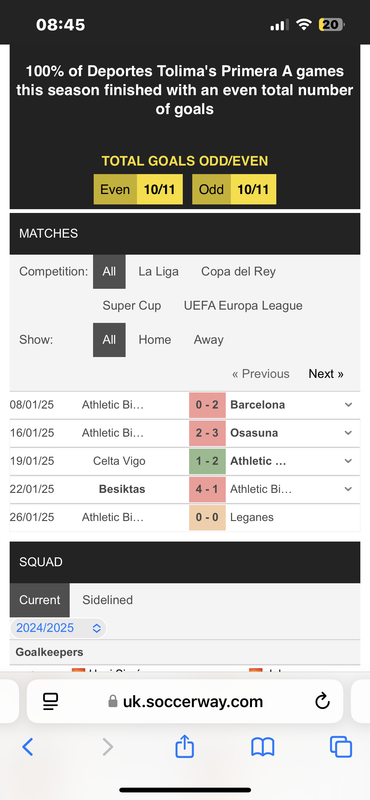Open the page reader menu icon

point(51,702)
